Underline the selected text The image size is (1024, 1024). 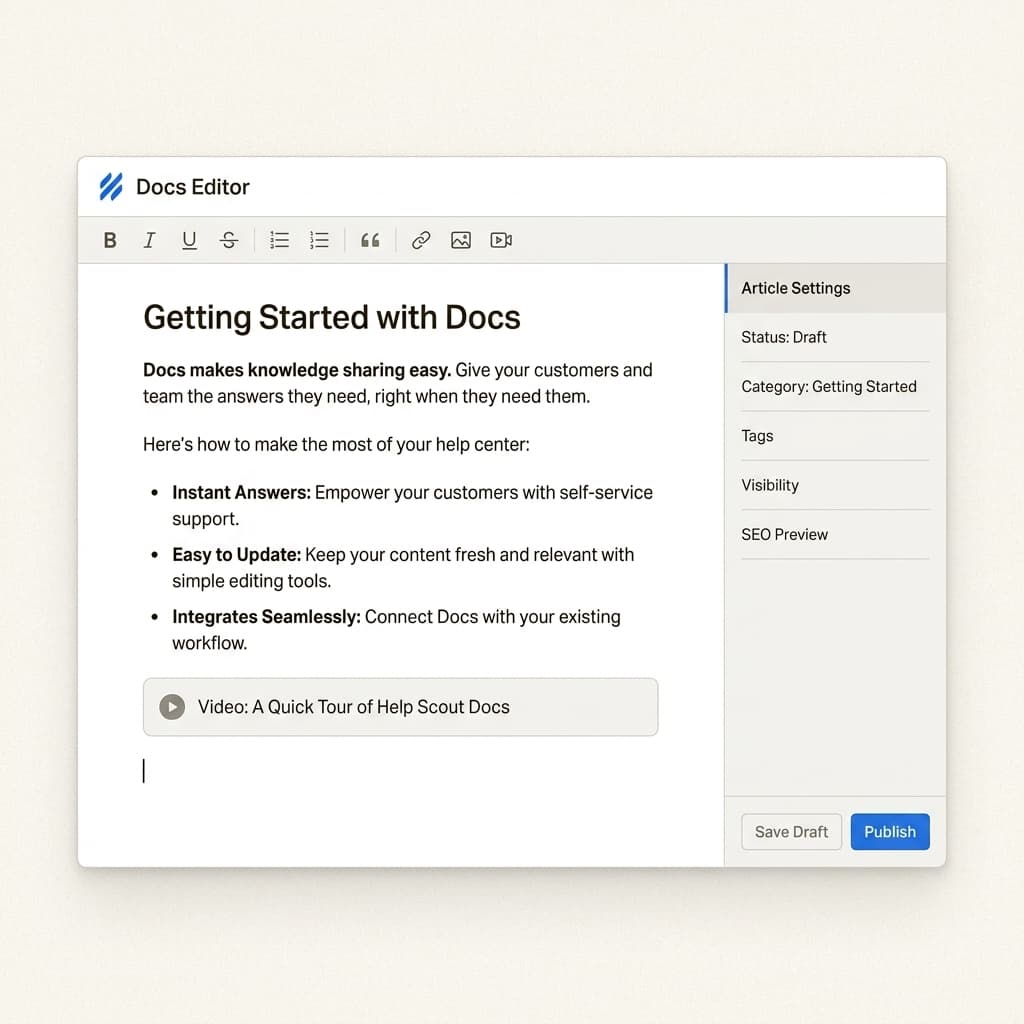(189, 241)
